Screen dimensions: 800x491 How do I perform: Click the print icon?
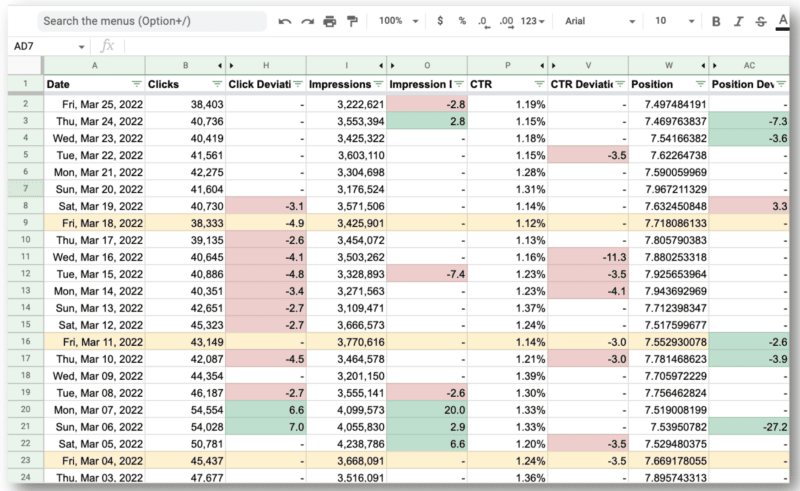coord(330,21)
